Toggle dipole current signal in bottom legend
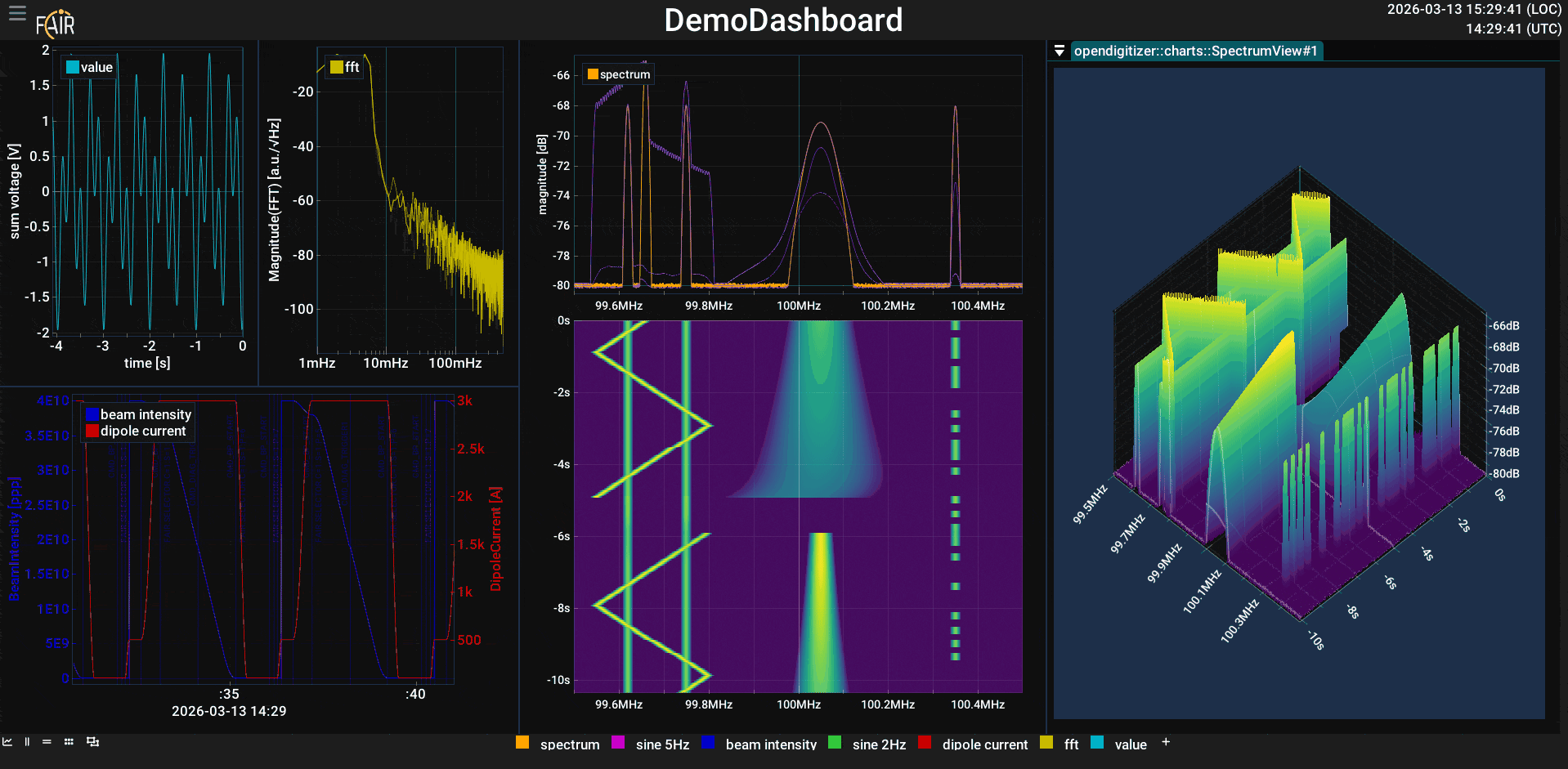The width and height of the screenshot is (1568, 769). point(973,744)
